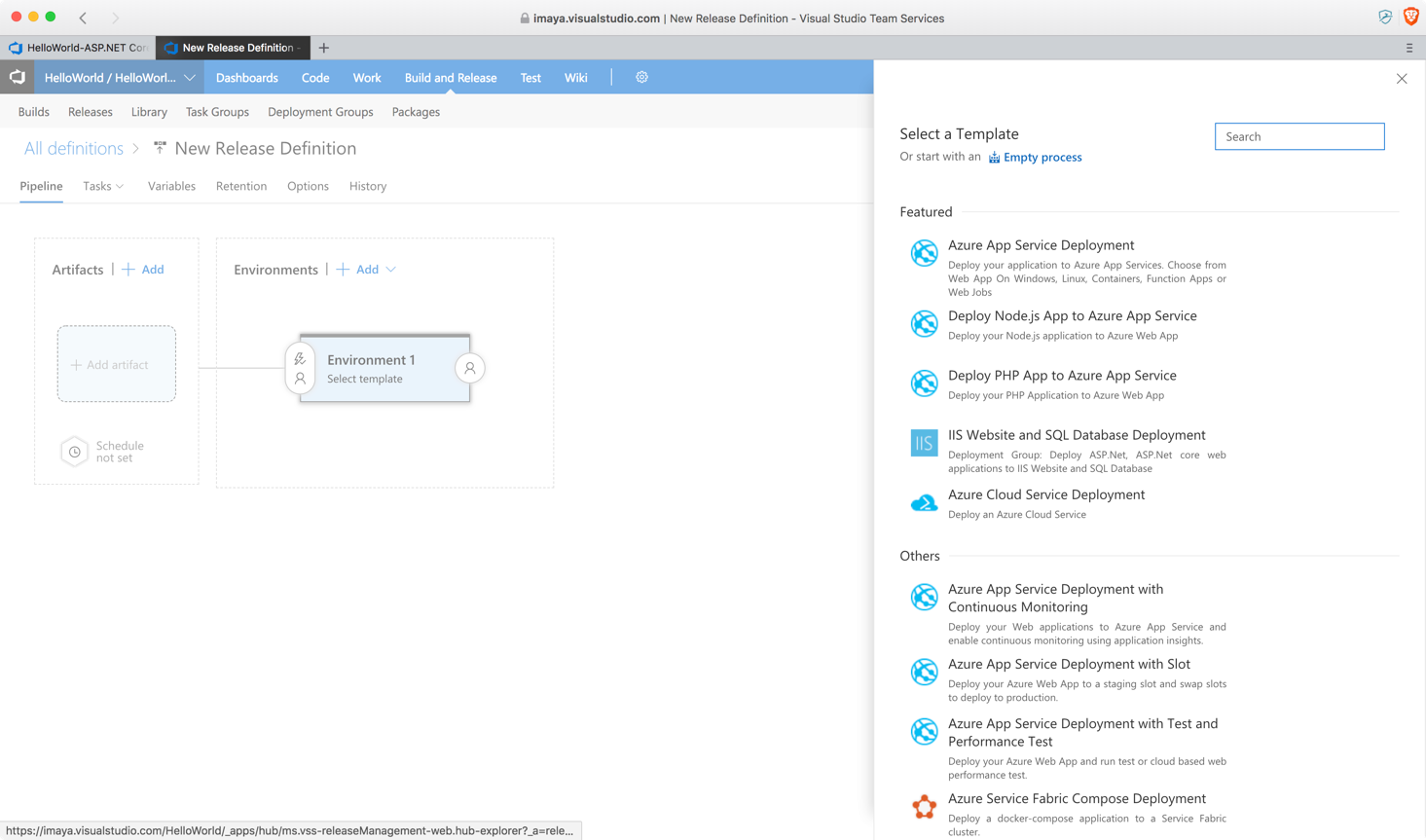Go forward with the browser forward arrow

click(x=115, y=18)
